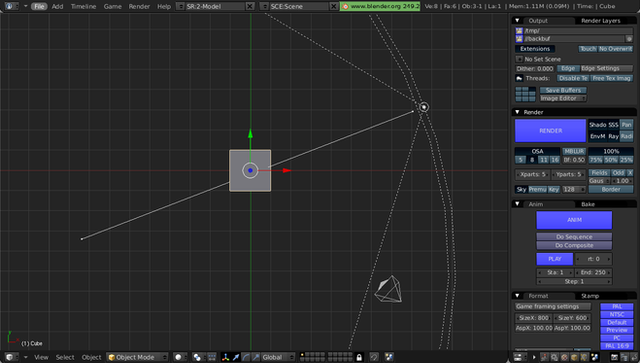The height and width of the screenshot is (363, 640).
Task: Select the rotate manipulator arc icon
Action: click(x=246, y=357)
